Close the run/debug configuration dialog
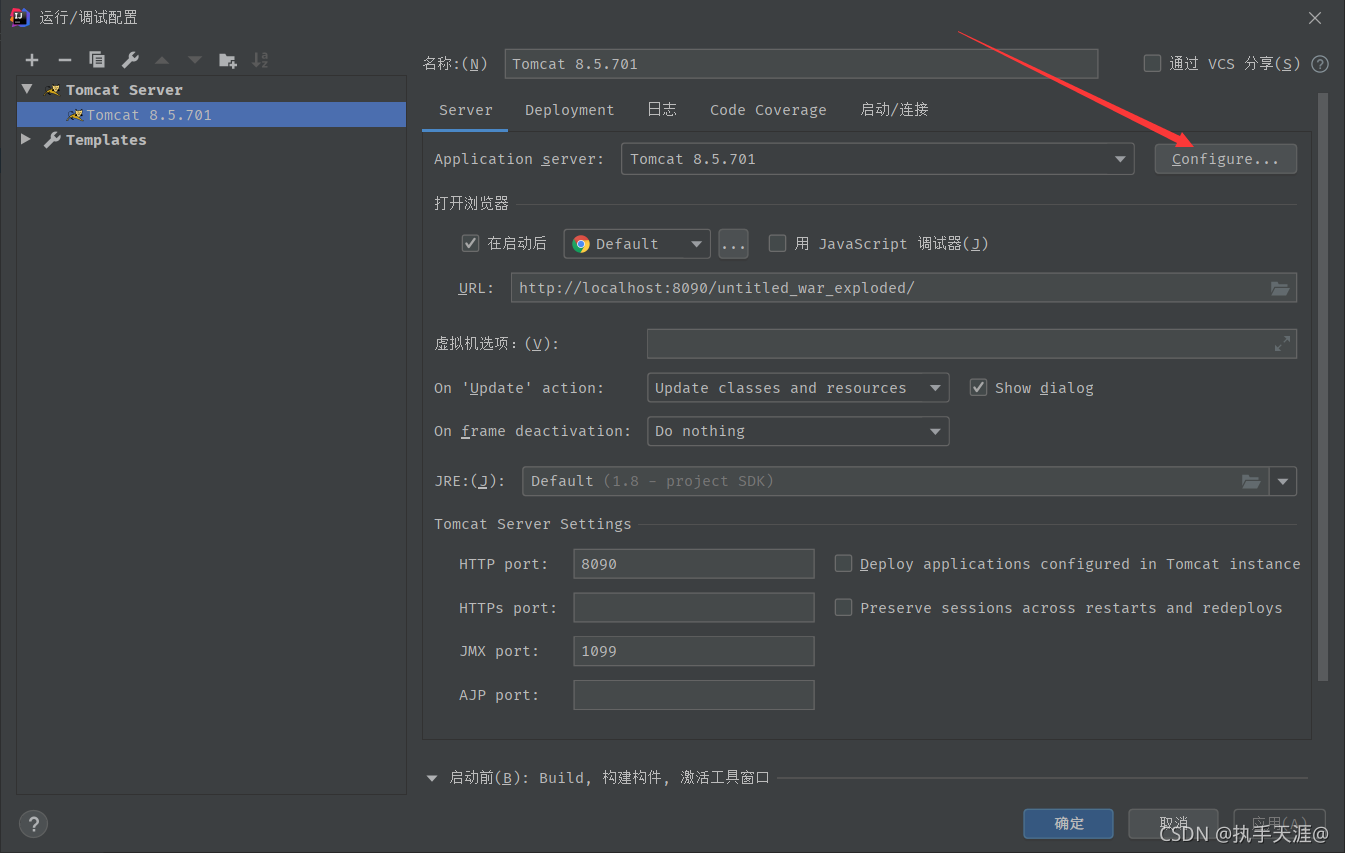The image size is (1345, 853). coord(1316,17)
